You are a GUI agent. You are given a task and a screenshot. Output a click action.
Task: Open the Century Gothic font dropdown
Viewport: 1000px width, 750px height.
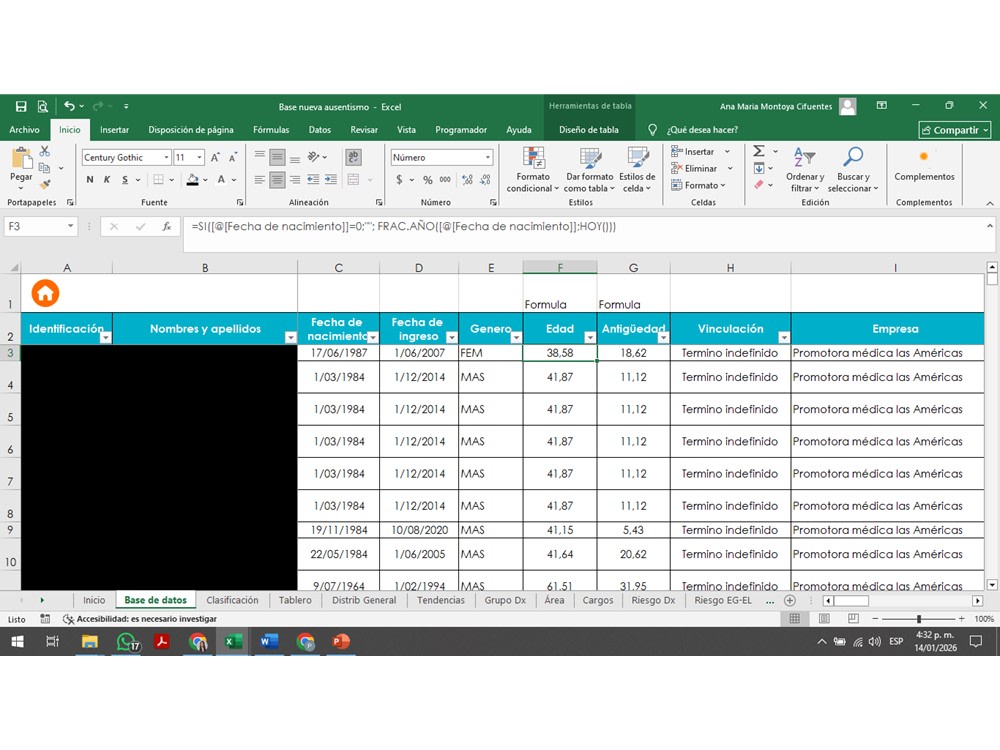166,158
